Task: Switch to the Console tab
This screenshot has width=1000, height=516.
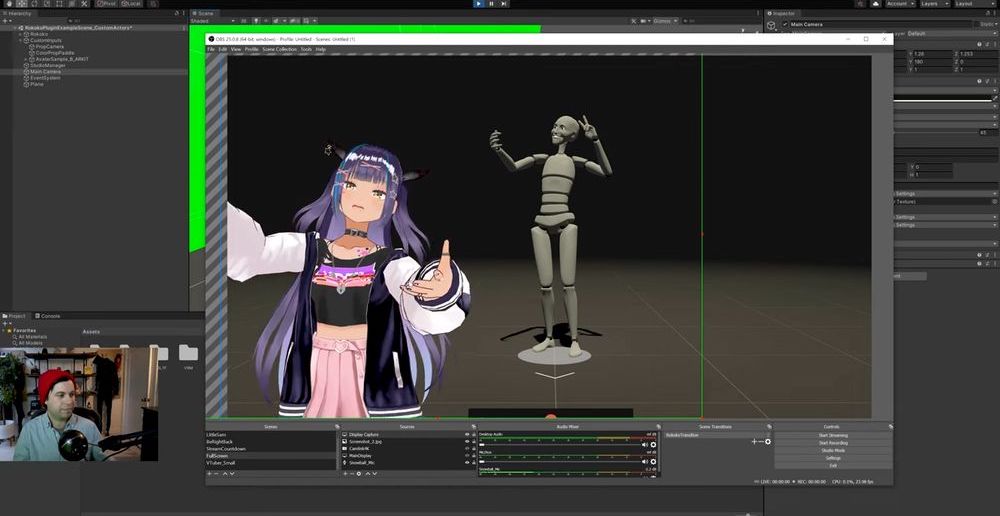Action: [x=48, y=316]
